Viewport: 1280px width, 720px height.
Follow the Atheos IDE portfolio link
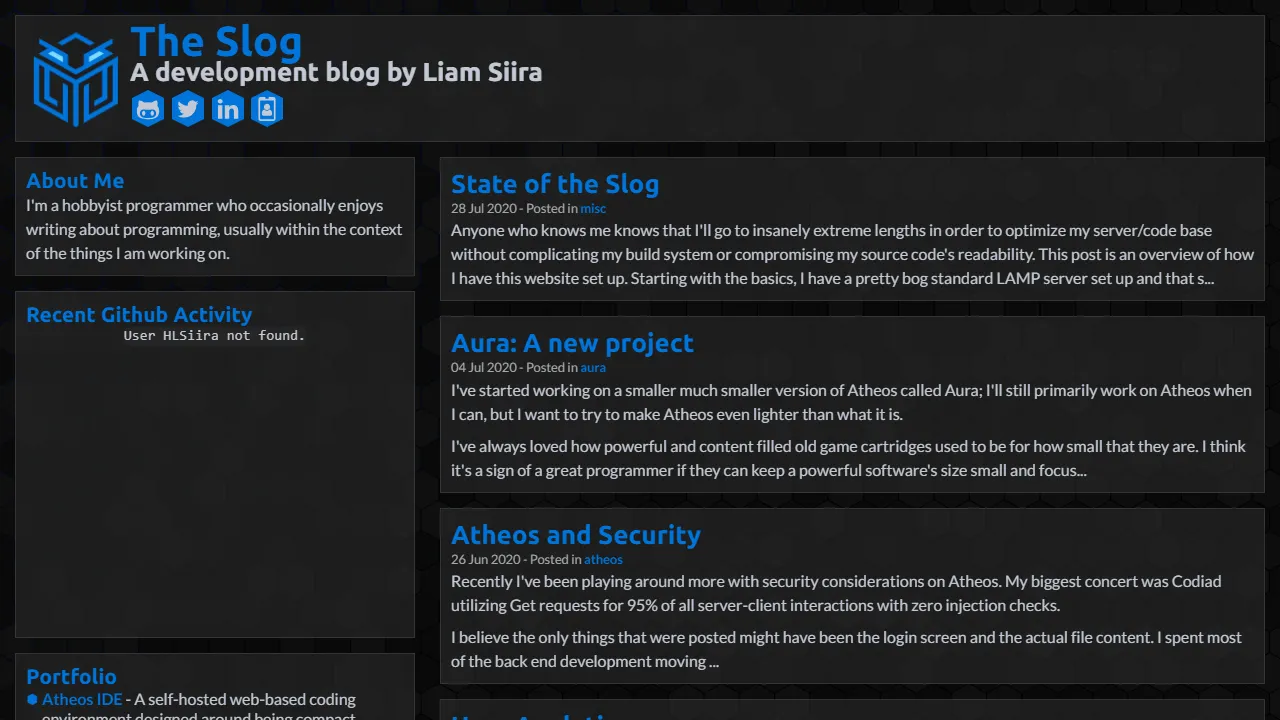[x=81, y=699]
